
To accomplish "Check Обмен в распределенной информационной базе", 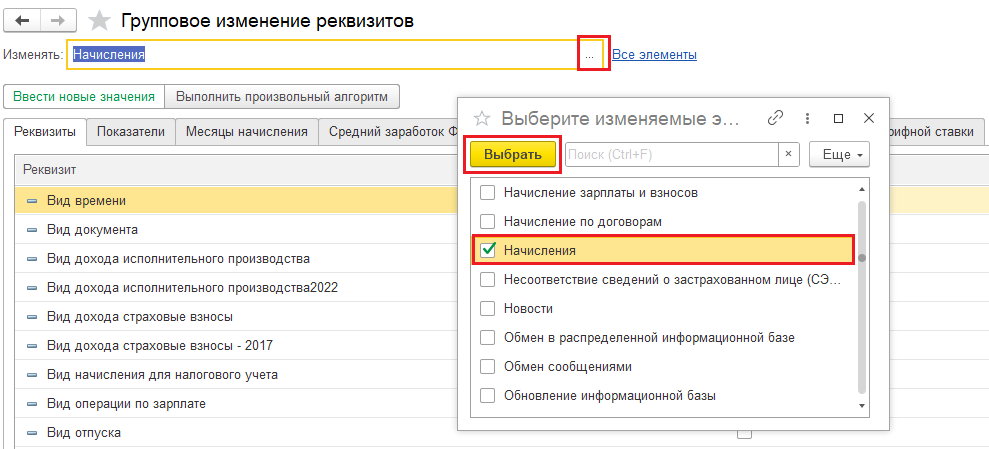I will pyautogui.click(x=488, y=338).
